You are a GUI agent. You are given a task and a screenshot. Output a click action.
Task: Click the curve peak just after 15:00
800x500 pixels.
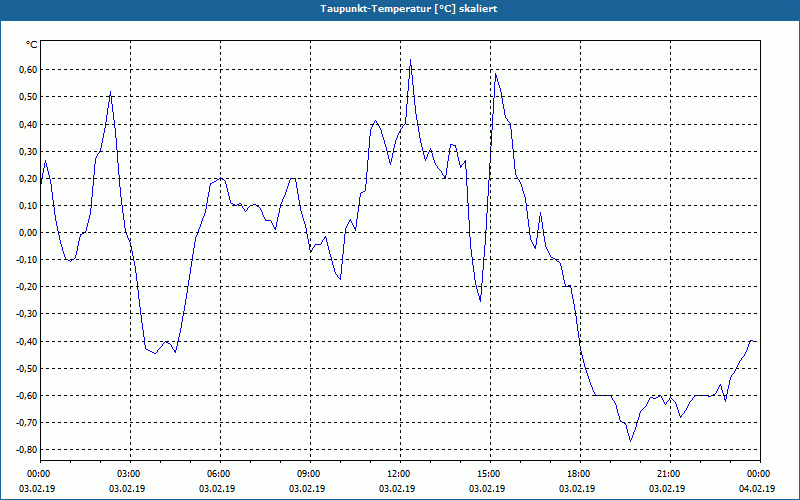click(x=495, y=74)
